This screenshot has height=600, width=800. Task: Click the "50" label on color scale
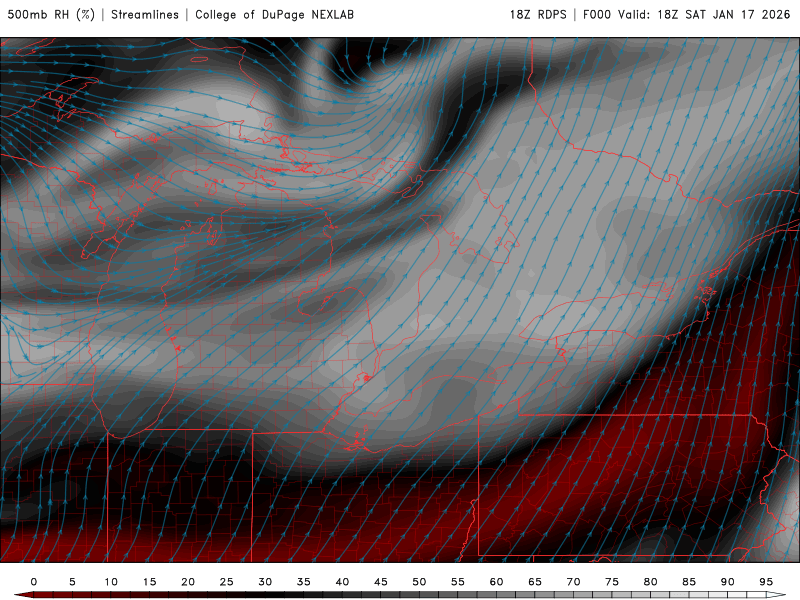point(419,582)
